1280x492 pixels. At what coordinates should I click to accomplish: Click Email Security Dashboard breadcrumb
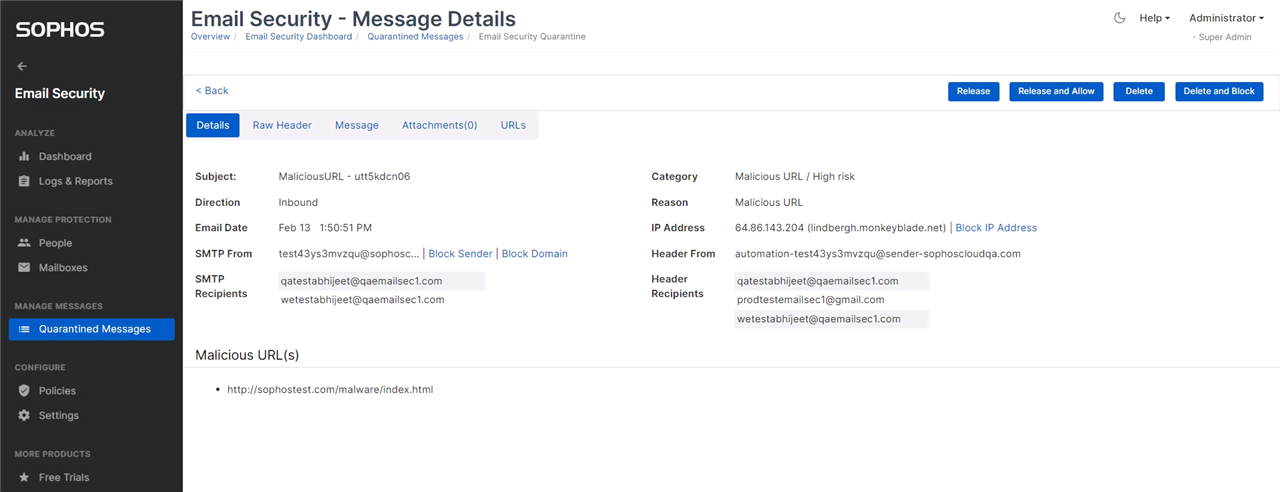[x=298, y=37]
